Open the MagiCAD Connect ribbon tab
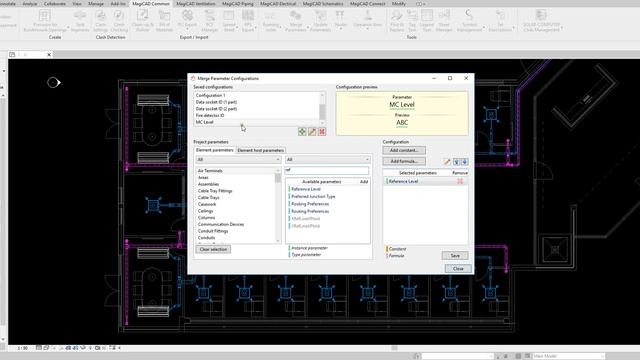Image resolution: width=640 pixels, height=360 pixels. [367, 4]
